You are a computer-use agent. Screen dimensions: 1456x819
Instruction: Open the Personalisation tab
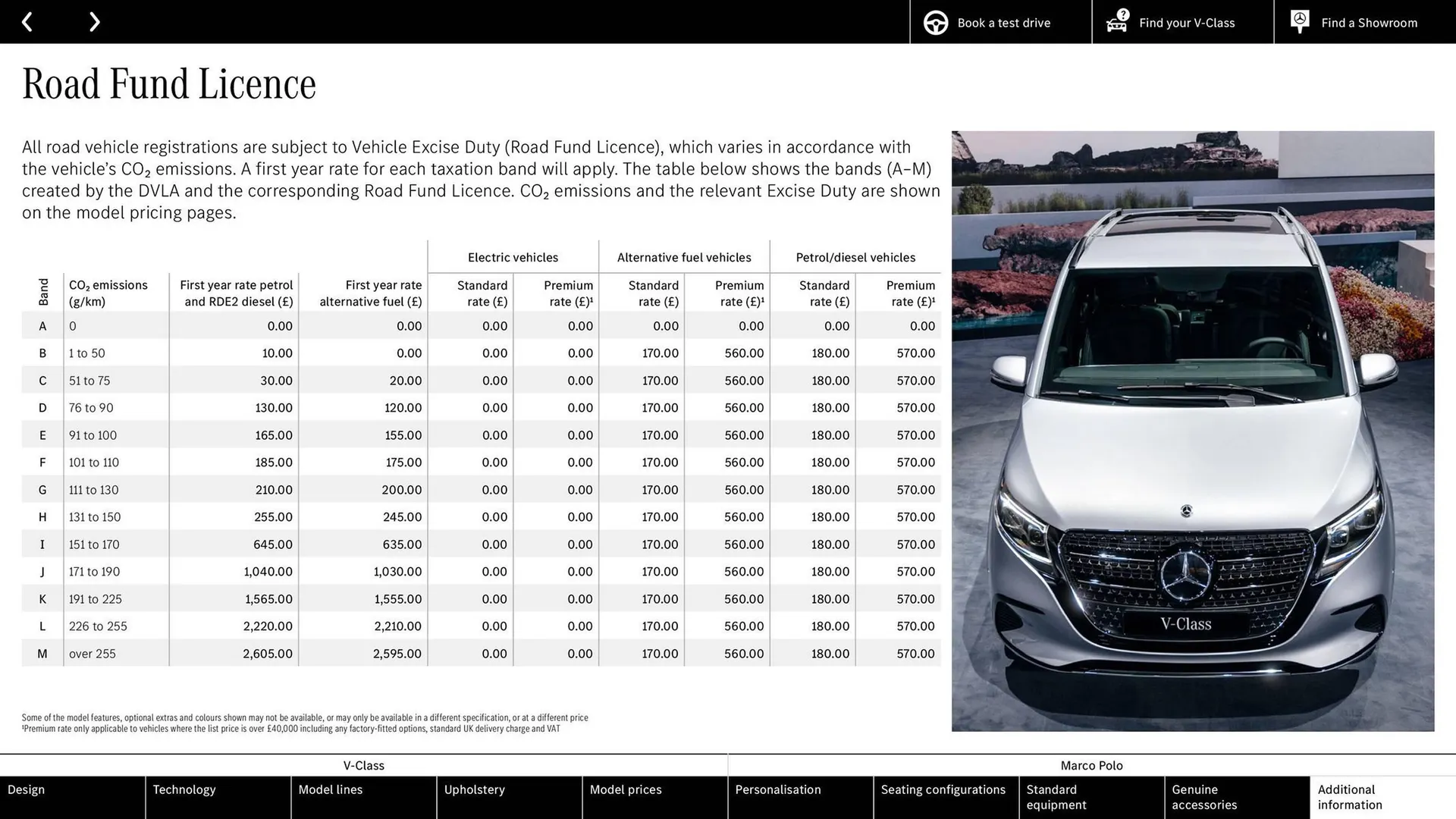[x=777, y=789]
